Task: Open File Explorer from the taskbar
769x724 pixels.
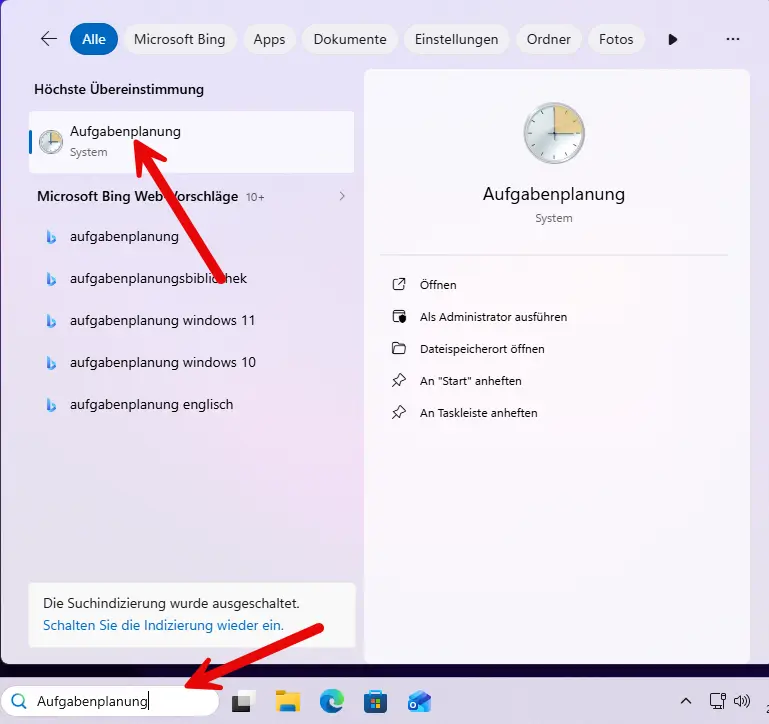Action: (x=288, y=701)
